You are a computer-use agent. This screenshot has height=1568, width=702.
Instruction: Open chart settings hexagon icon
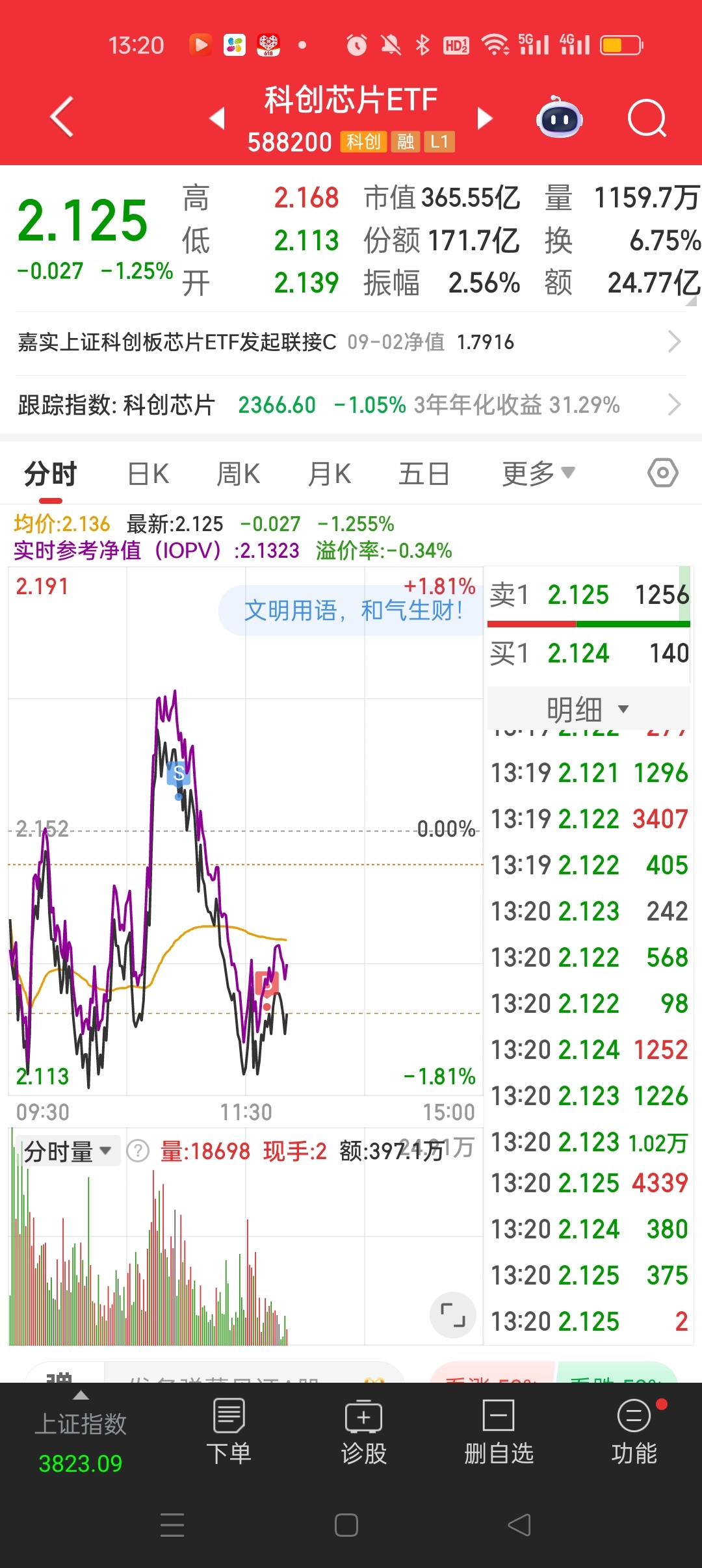(663, 473)
